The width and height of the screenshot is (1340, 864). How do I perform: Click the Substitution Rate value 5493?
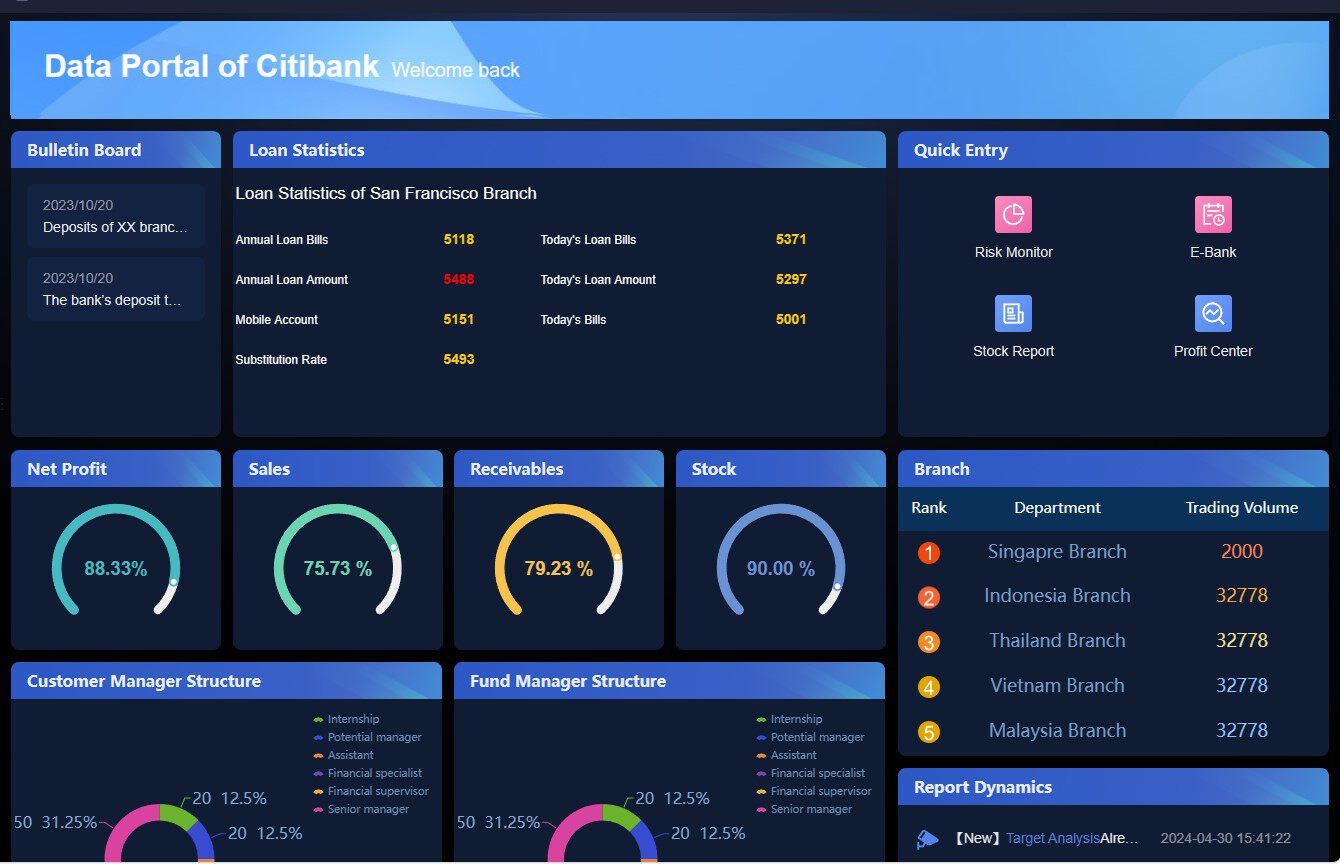point(459,360)
